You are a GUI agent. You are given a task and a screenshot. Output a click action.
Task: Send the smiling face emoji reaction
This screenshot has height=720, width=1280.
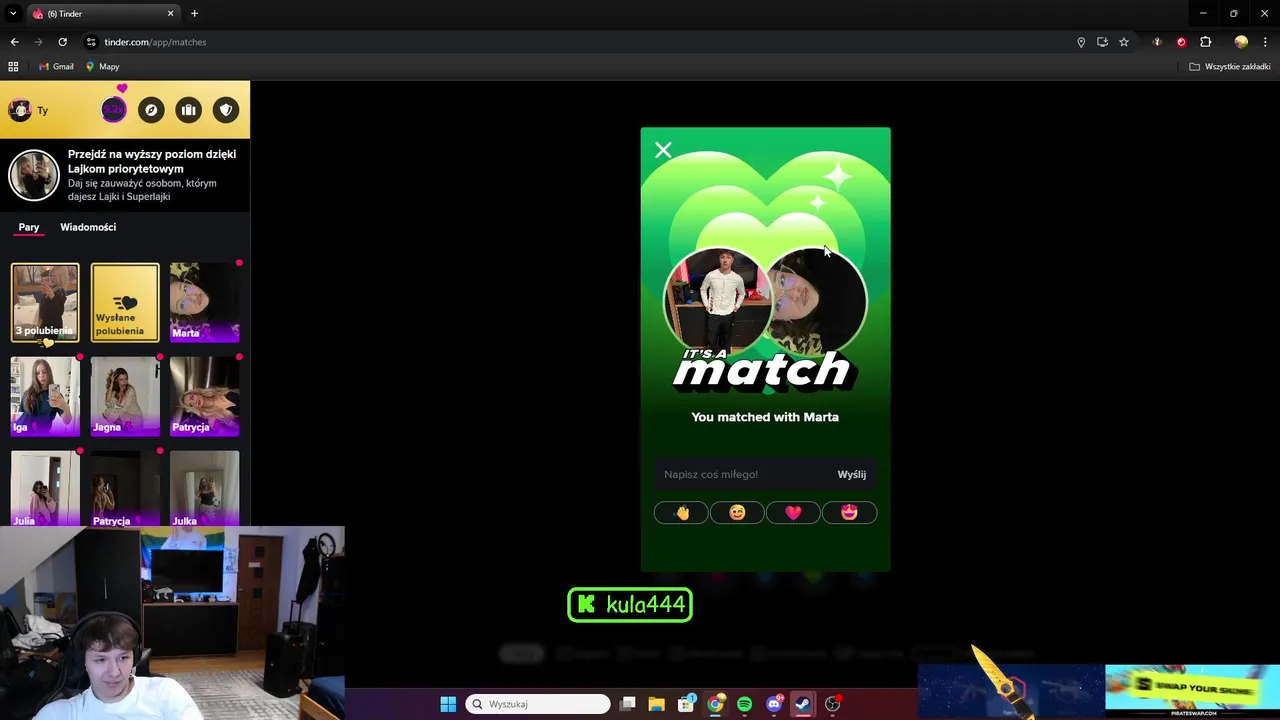pos(737,513)
